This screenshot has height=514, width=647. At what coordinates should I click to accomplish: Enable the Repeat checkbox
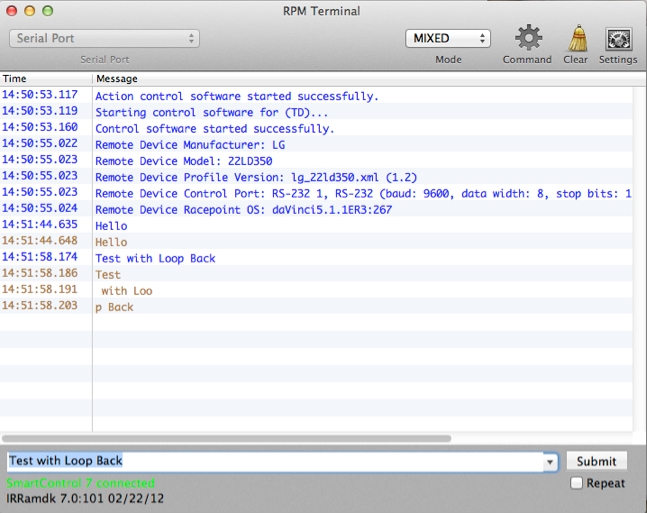[x=576, y=483]
